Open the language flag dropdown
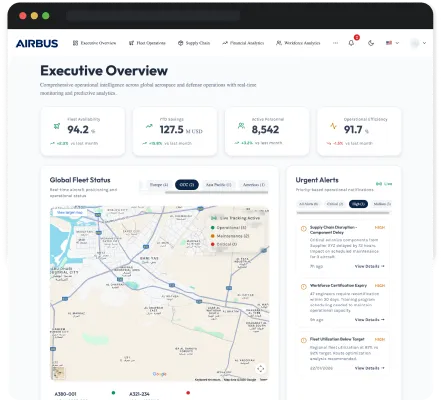Viewport: 441px width, 400px height. [392, 43]
